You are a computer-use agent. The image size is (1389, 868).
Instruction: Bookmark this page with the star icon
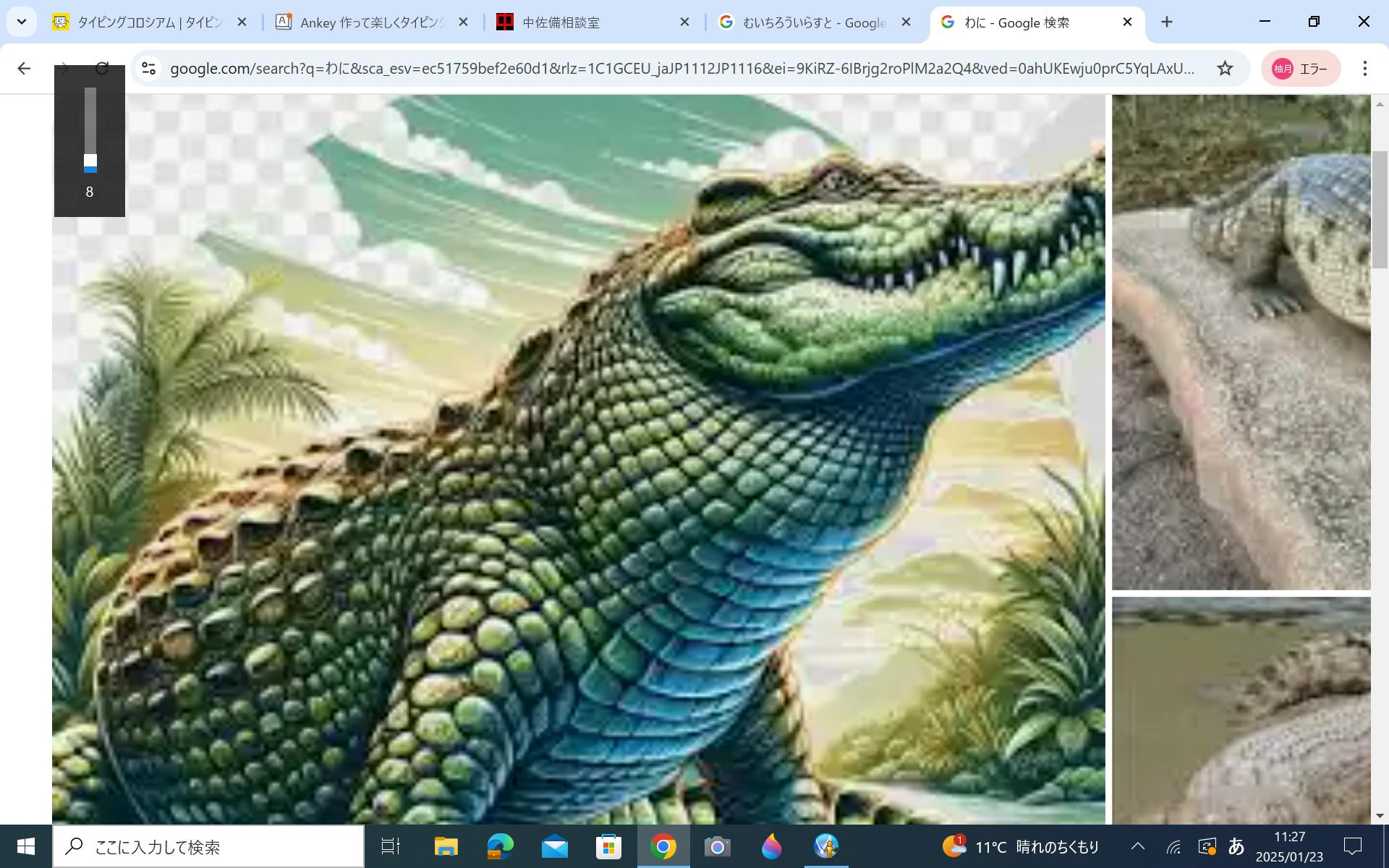point(1224,69)
